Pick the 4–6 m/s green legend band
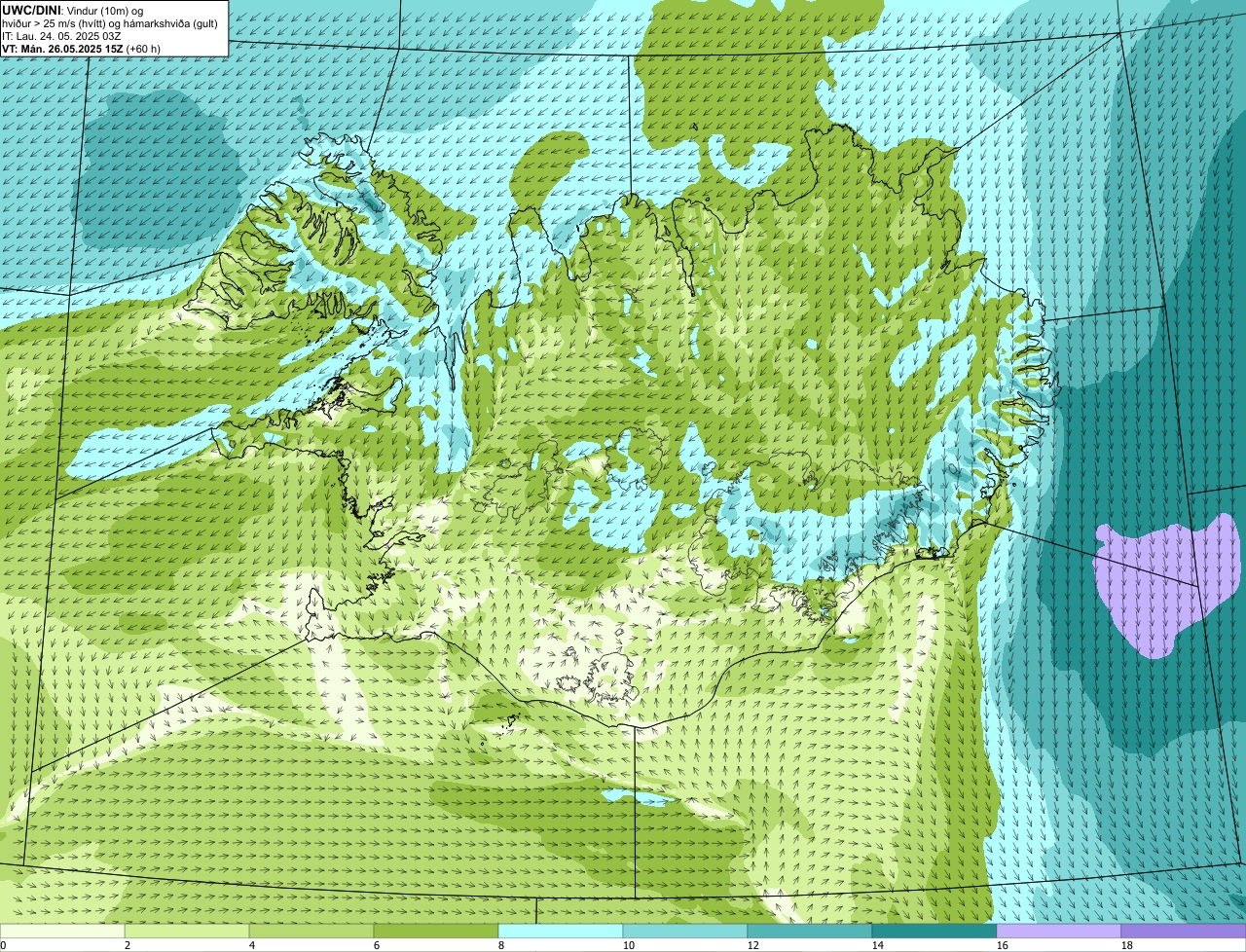 [311, 932]
